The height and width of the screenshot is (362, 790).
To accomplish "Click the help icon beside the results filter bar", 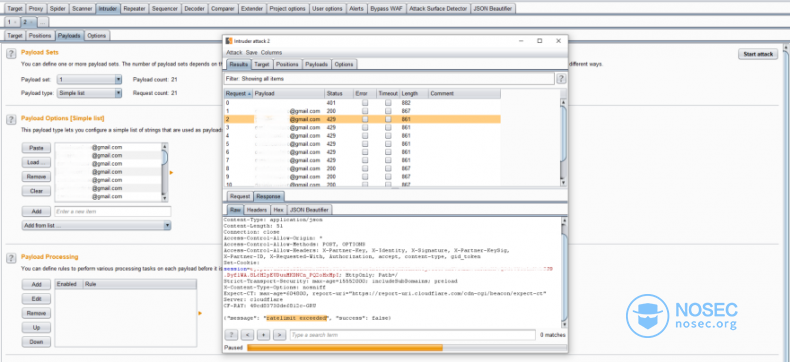I will [561, 79].
